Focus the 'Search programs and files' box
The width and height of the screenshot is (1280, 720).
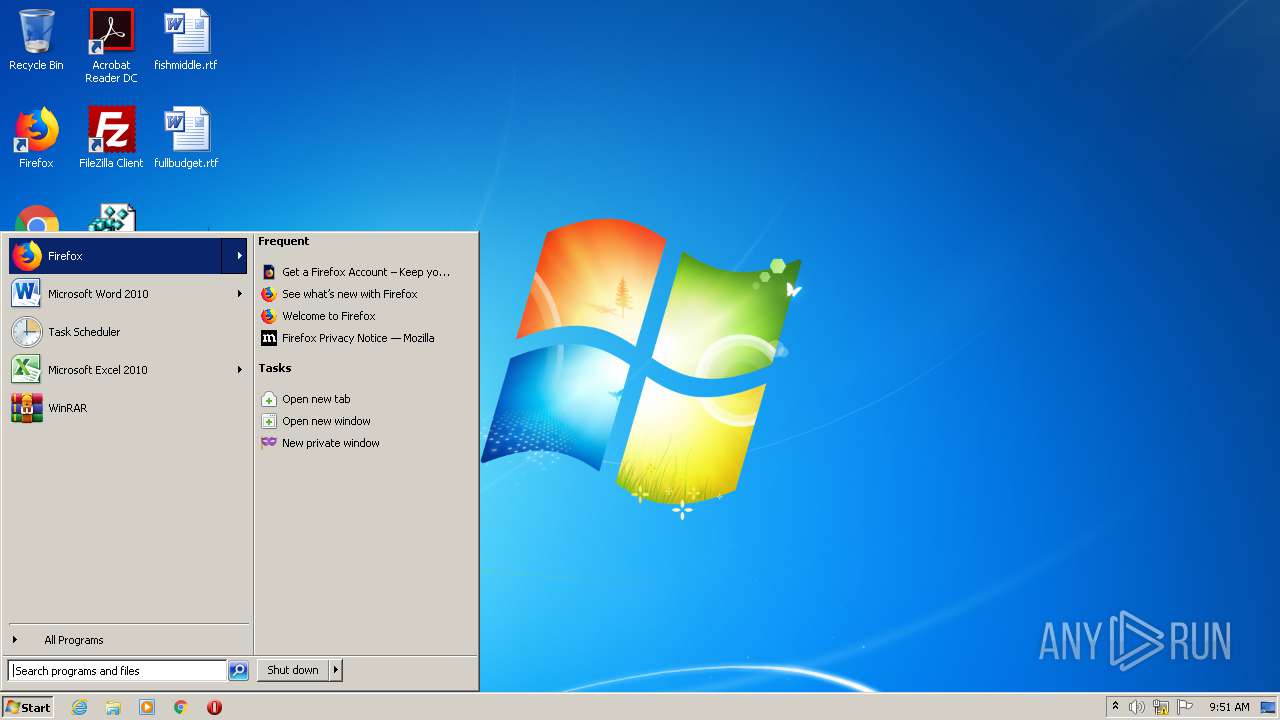click(x=117, y=671)
